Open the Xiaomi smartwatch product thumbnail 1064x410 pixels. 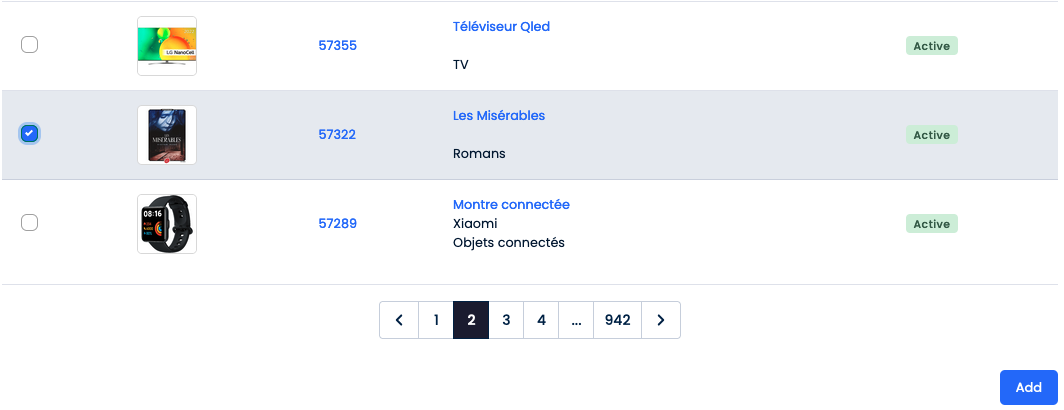(x=167, y=224)
